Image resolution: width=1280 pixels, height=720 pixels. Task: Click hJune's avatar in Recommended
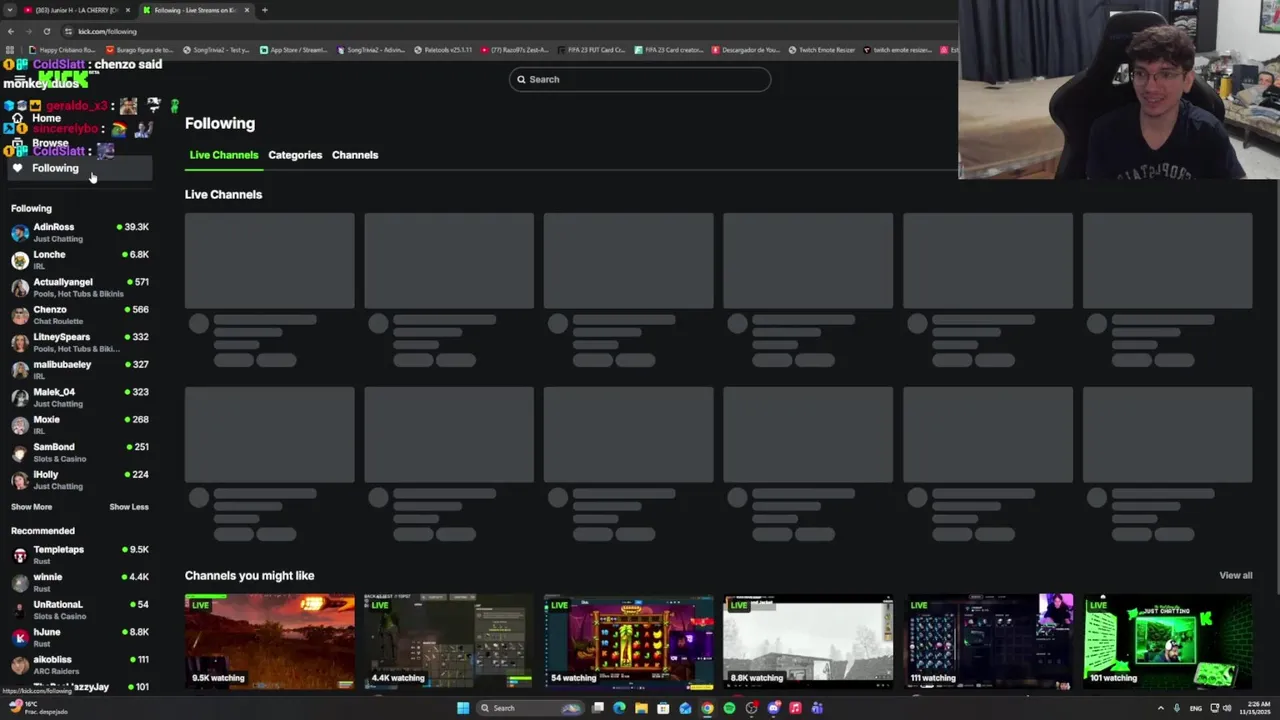tap(20, 638)
